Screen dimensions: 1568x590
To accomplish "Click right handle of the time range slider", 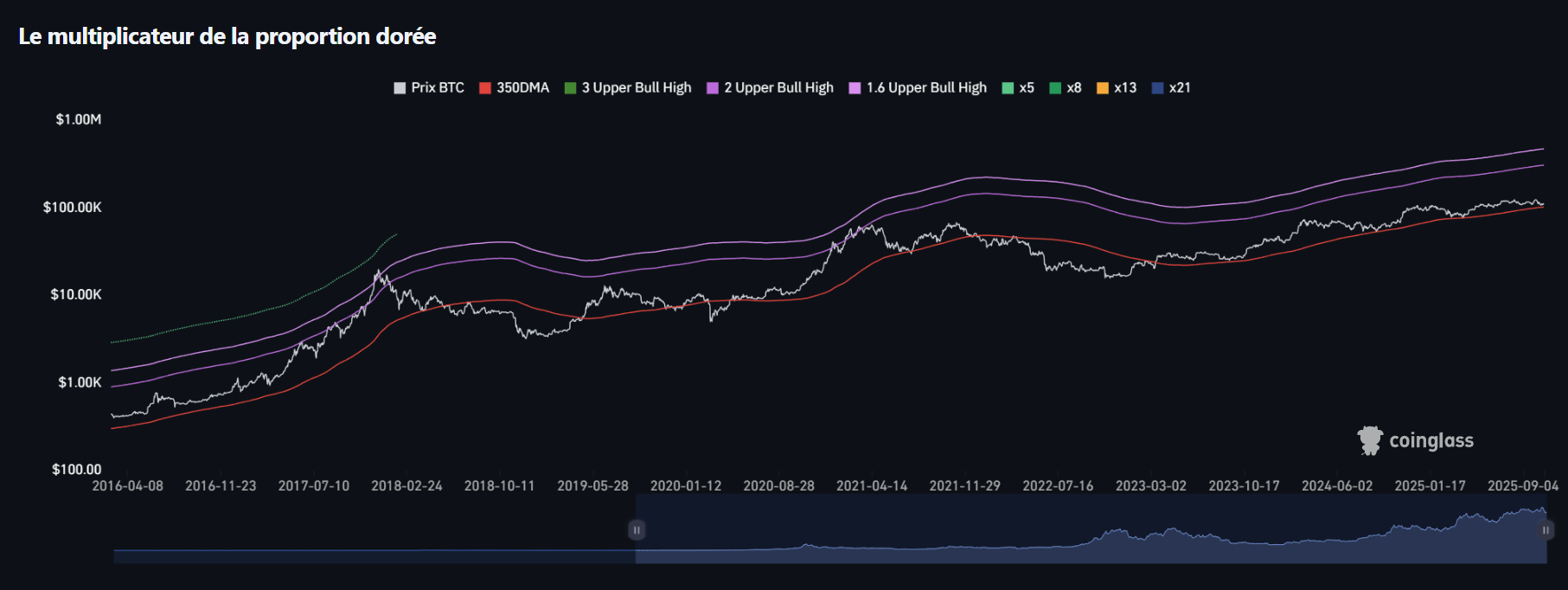I will pos(1546,529).
